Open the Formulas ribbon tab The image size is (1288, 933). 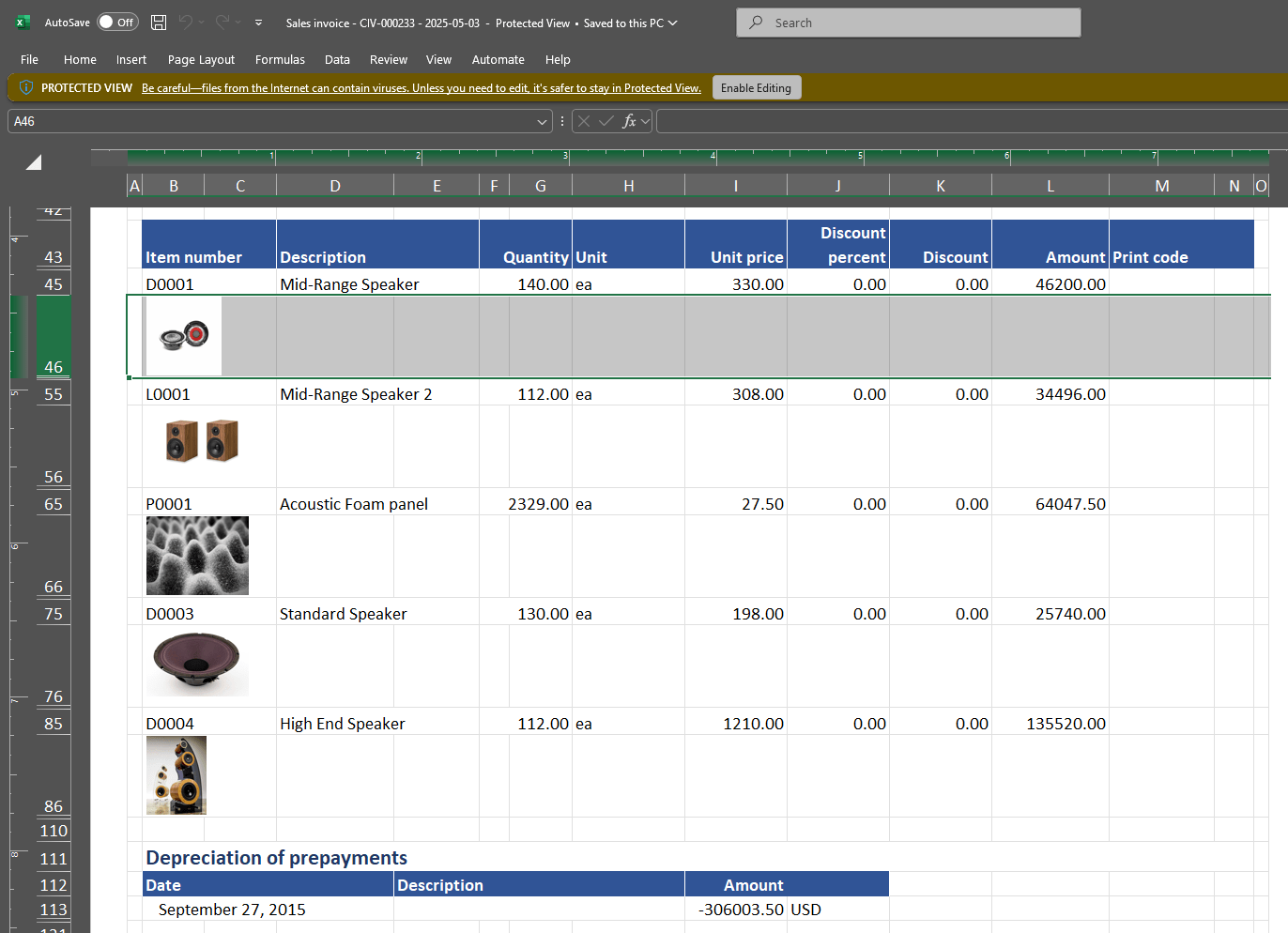pyautogui.click(x=280, y=59)
